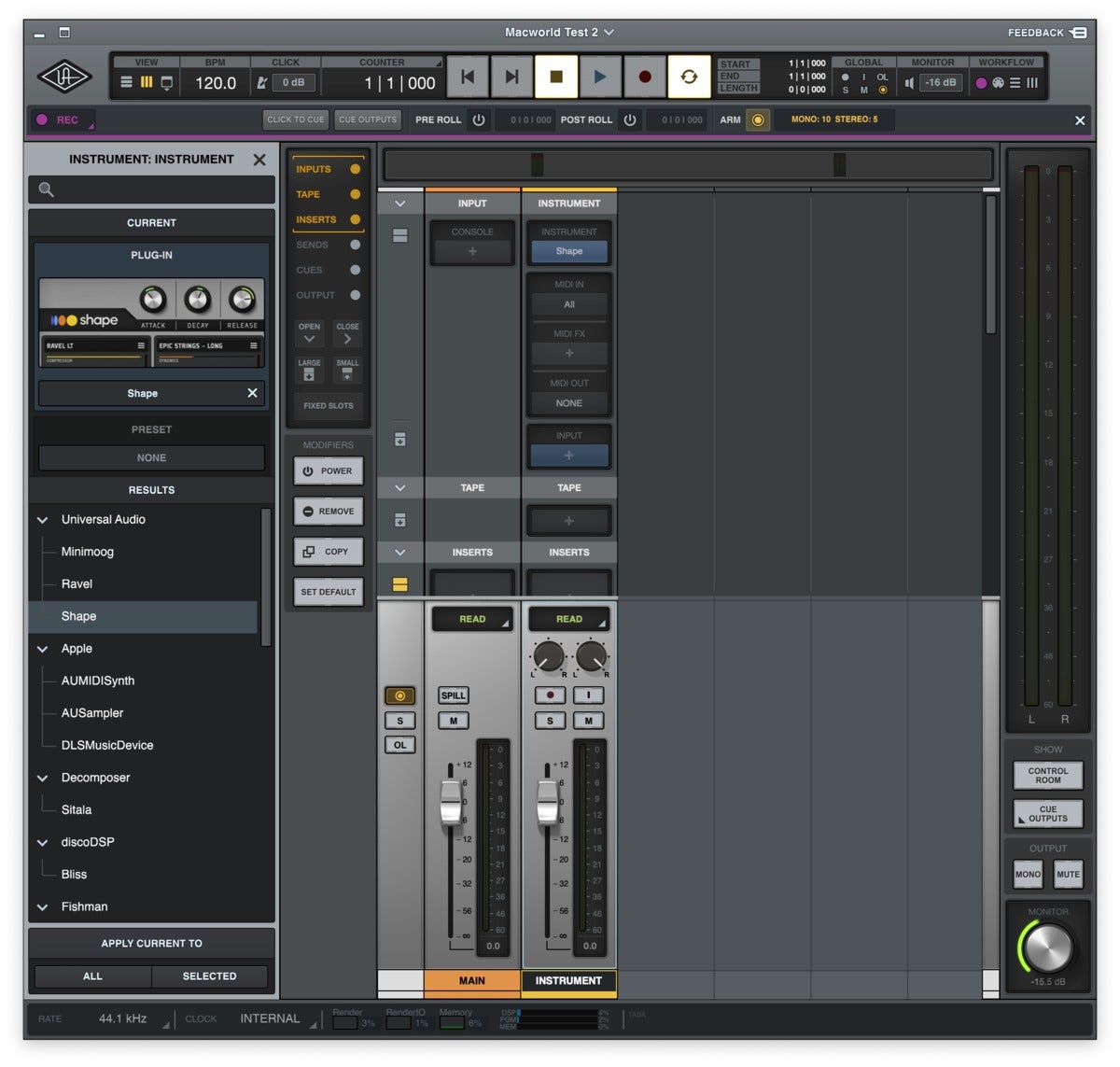The image size is (1120, 1067).
Task: Enable the SENDS row
Action: [x=355, y=245]
